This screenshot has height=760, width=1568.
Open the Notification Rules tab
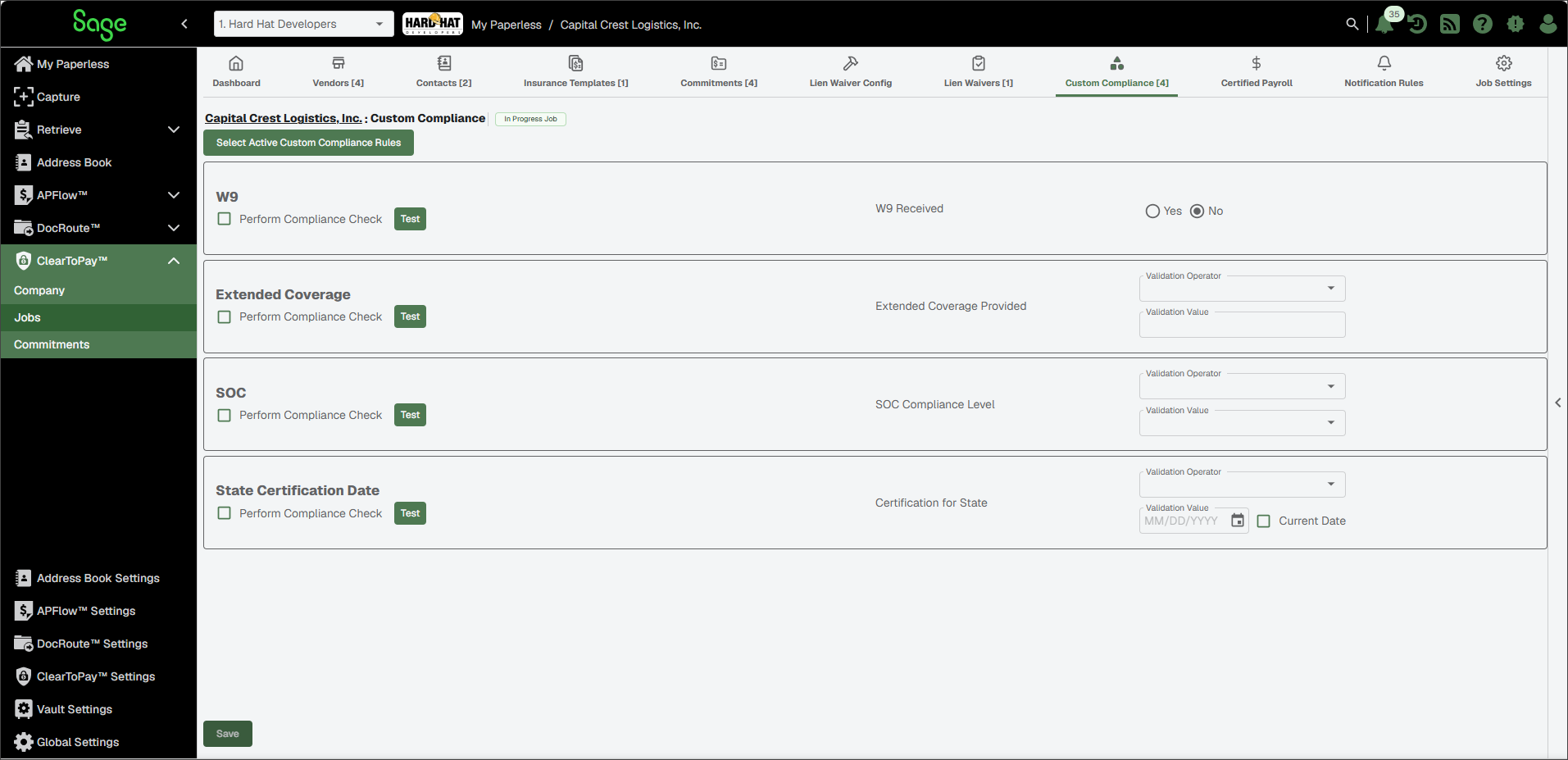(1384, 72)
